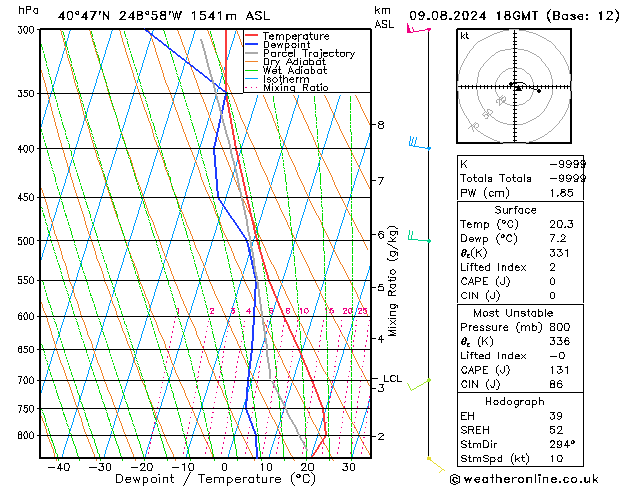Click the weatheronline.co.uk copyright text

(x=524, y=479)
